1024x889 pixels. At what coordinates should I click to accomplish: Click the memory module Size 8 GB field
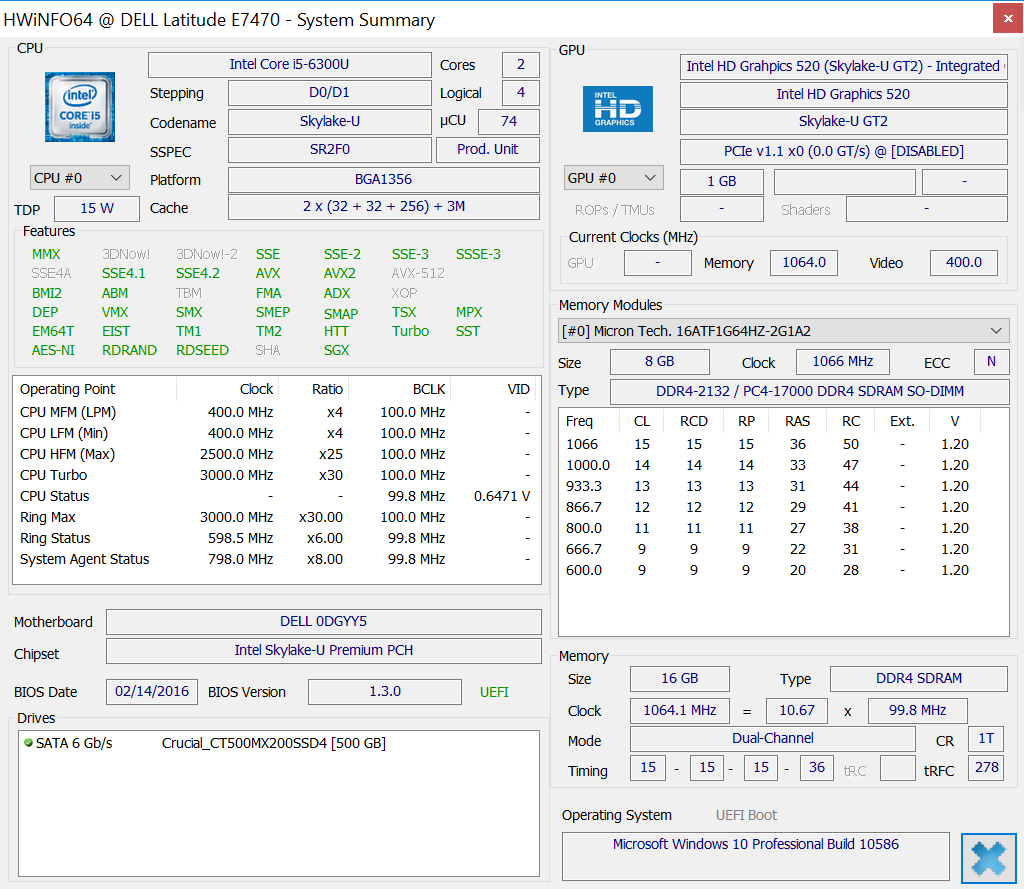(x=660, y=362)
